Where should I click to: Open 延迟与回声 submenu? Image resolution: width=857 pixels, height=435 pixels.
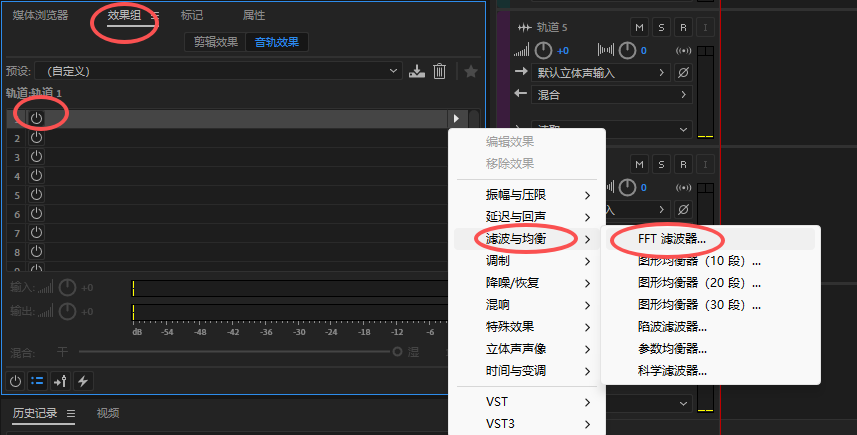click(525, 217)
